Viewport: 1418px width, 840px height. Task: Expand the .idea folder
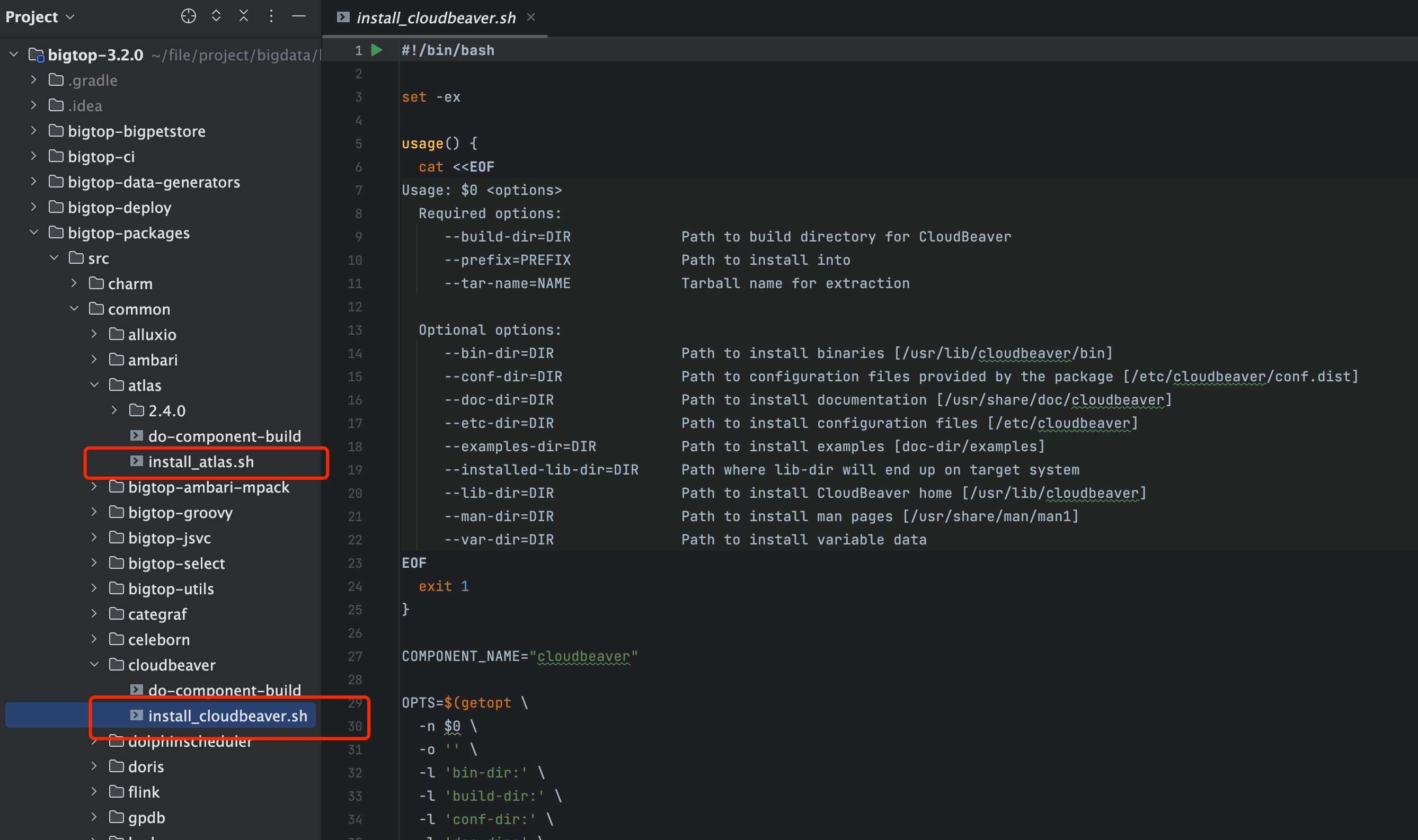(34, 105)
